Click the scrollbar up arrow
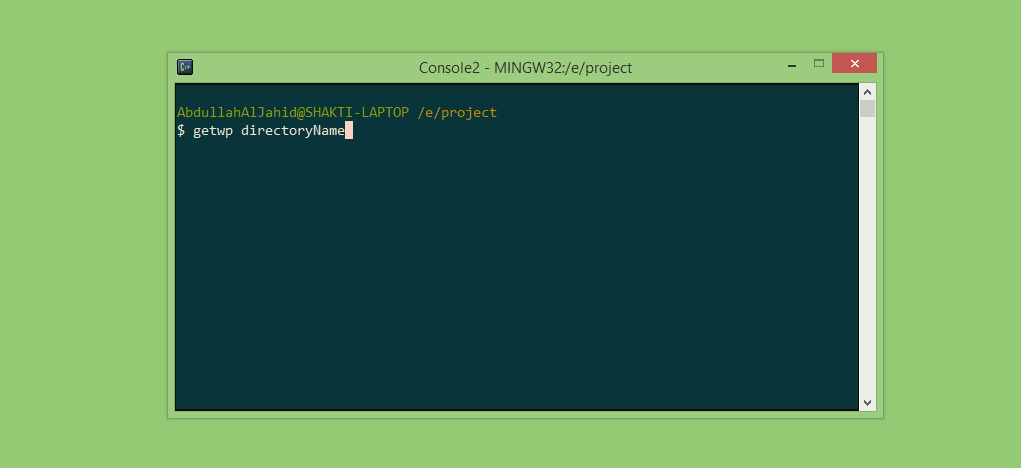 tap(867, 92)
